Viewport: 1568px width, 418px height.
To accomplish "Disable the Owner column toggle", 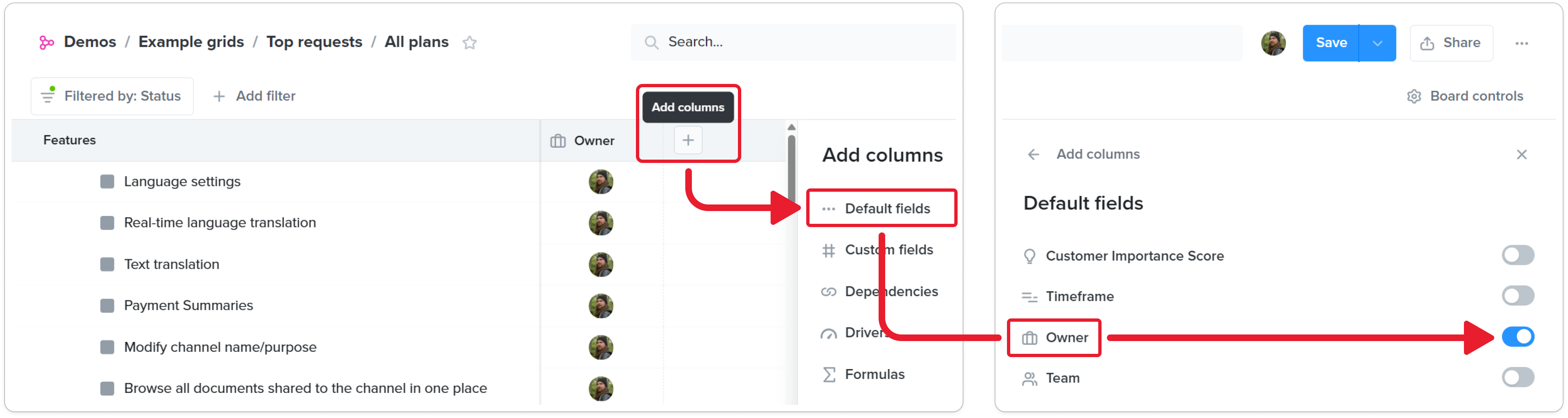I will pyautogui.click(x=1517, y=337).
